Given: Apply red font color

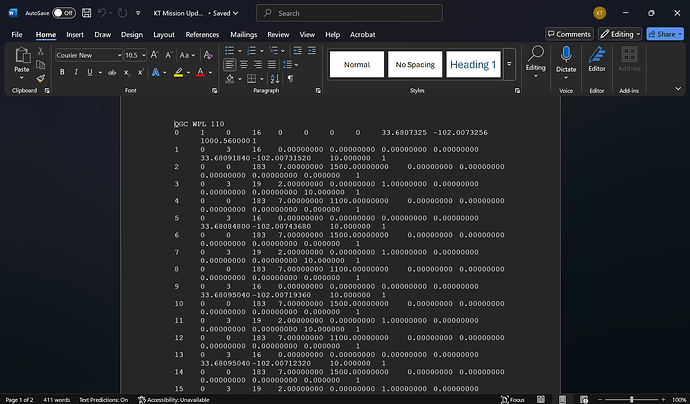Looking at the screenshot, I should tap(200, 73).
